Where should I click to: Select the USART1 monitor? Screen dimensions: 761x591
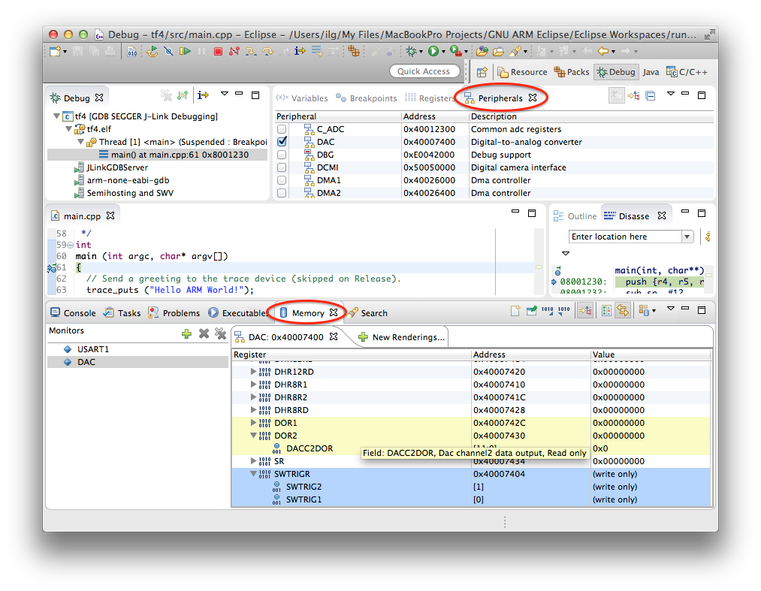click(x=93, y=349)
